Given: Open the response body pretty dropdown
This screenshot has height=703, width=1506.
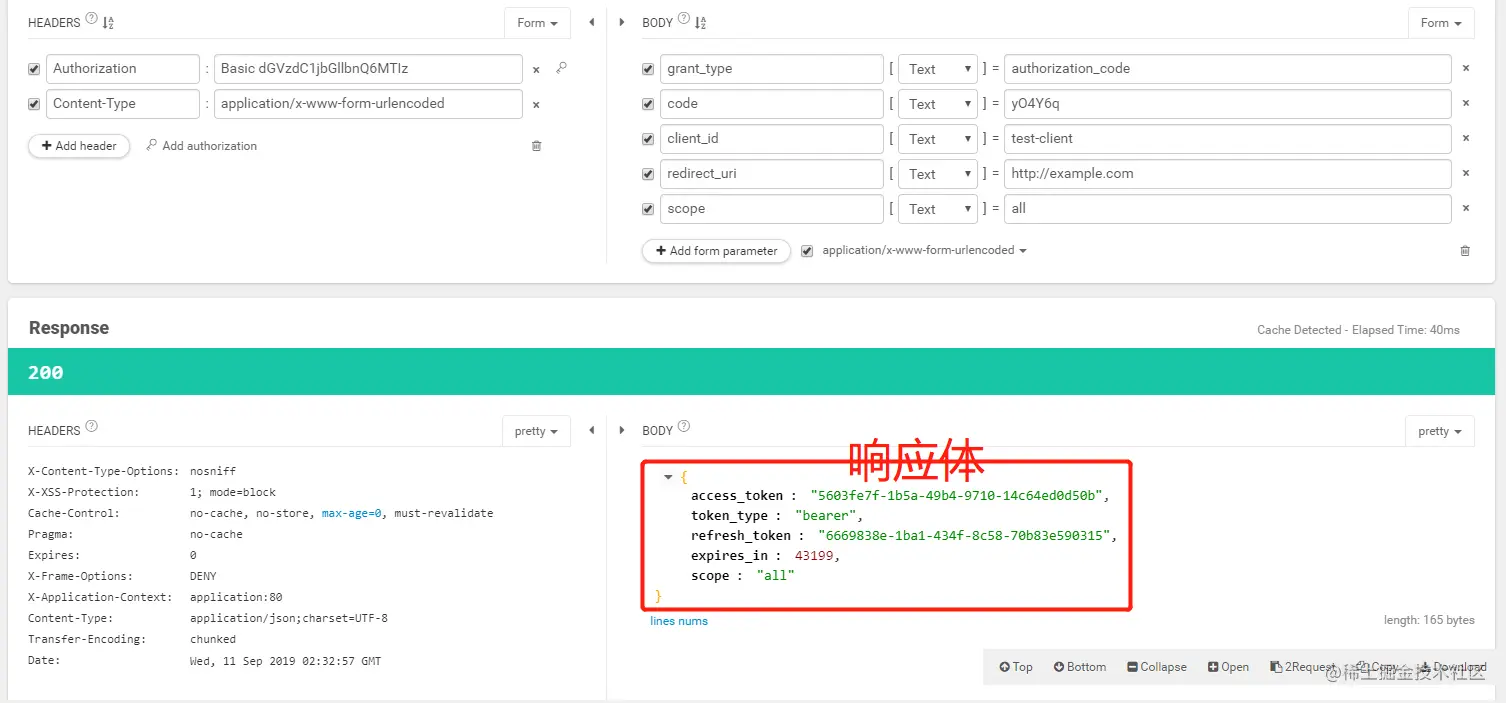Looking at the screenshot, I should [1440, 431].
